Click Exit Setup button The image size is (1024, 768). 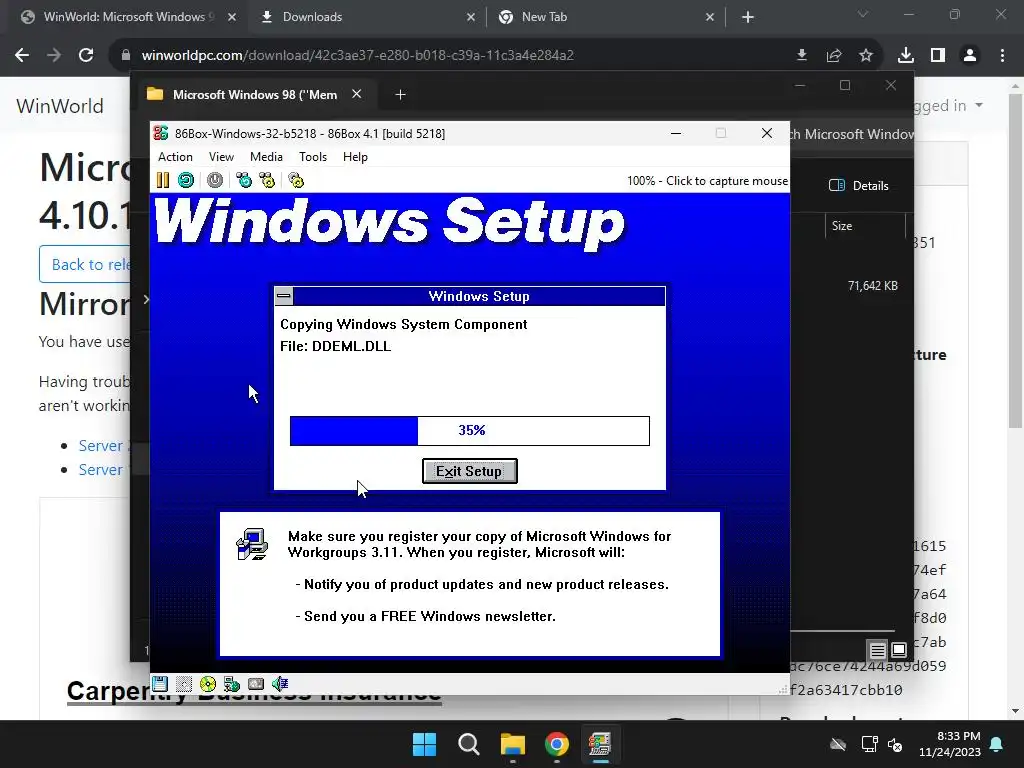pyautogui.click(x=470, y=471)
